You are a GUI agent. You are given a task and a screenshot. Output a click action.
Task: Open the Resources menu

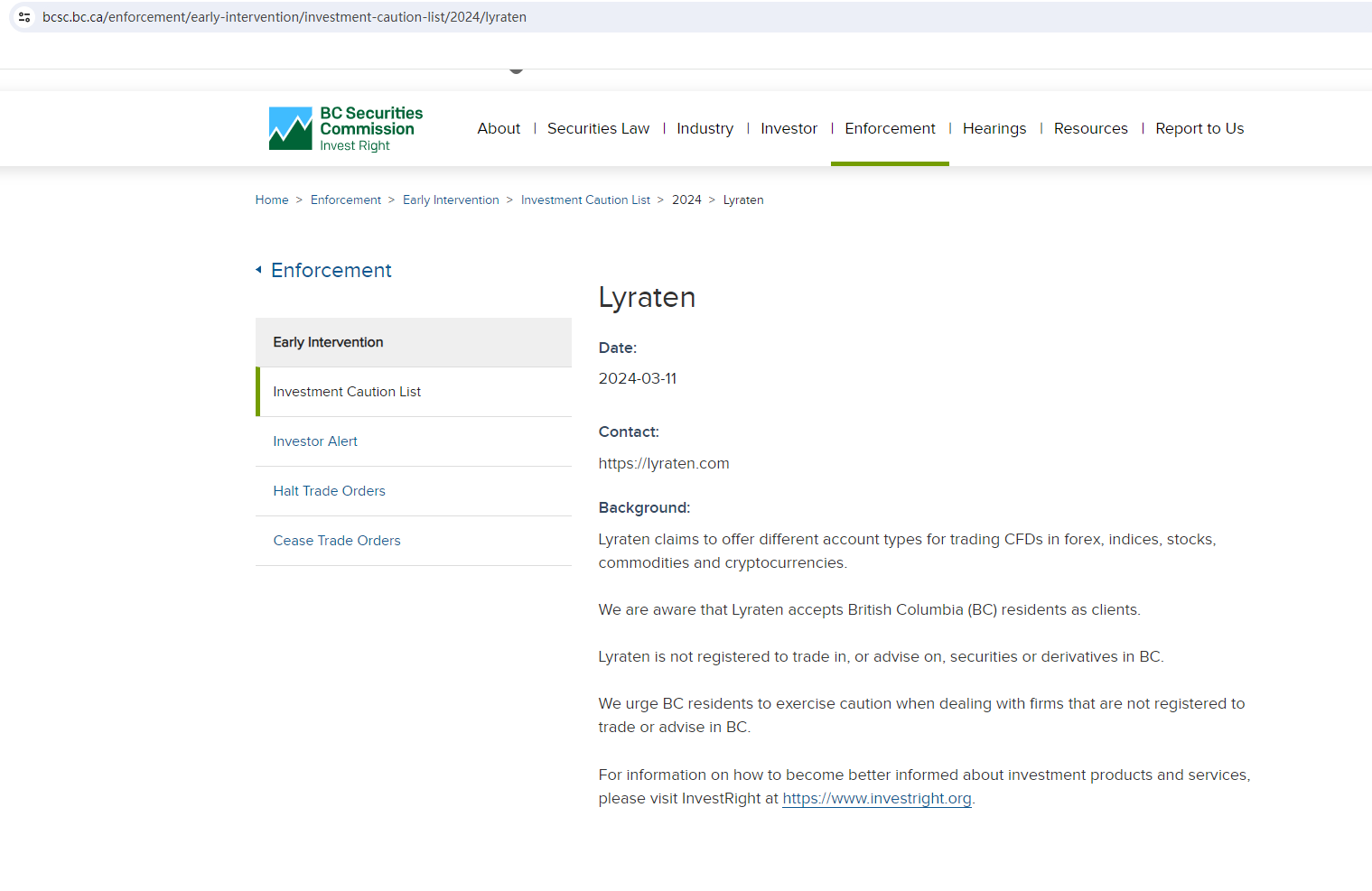[1090, 128]
